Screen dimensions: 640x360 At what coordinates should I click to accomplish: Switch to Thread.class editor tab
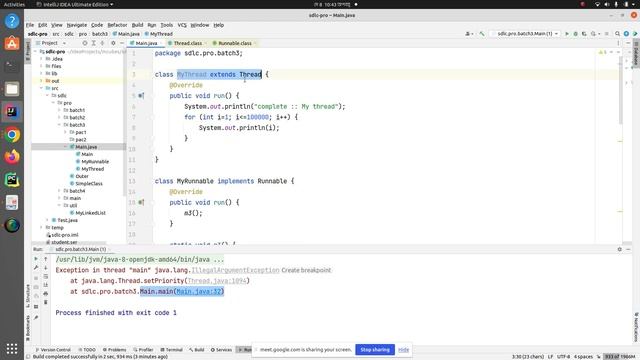pos(187,43)
